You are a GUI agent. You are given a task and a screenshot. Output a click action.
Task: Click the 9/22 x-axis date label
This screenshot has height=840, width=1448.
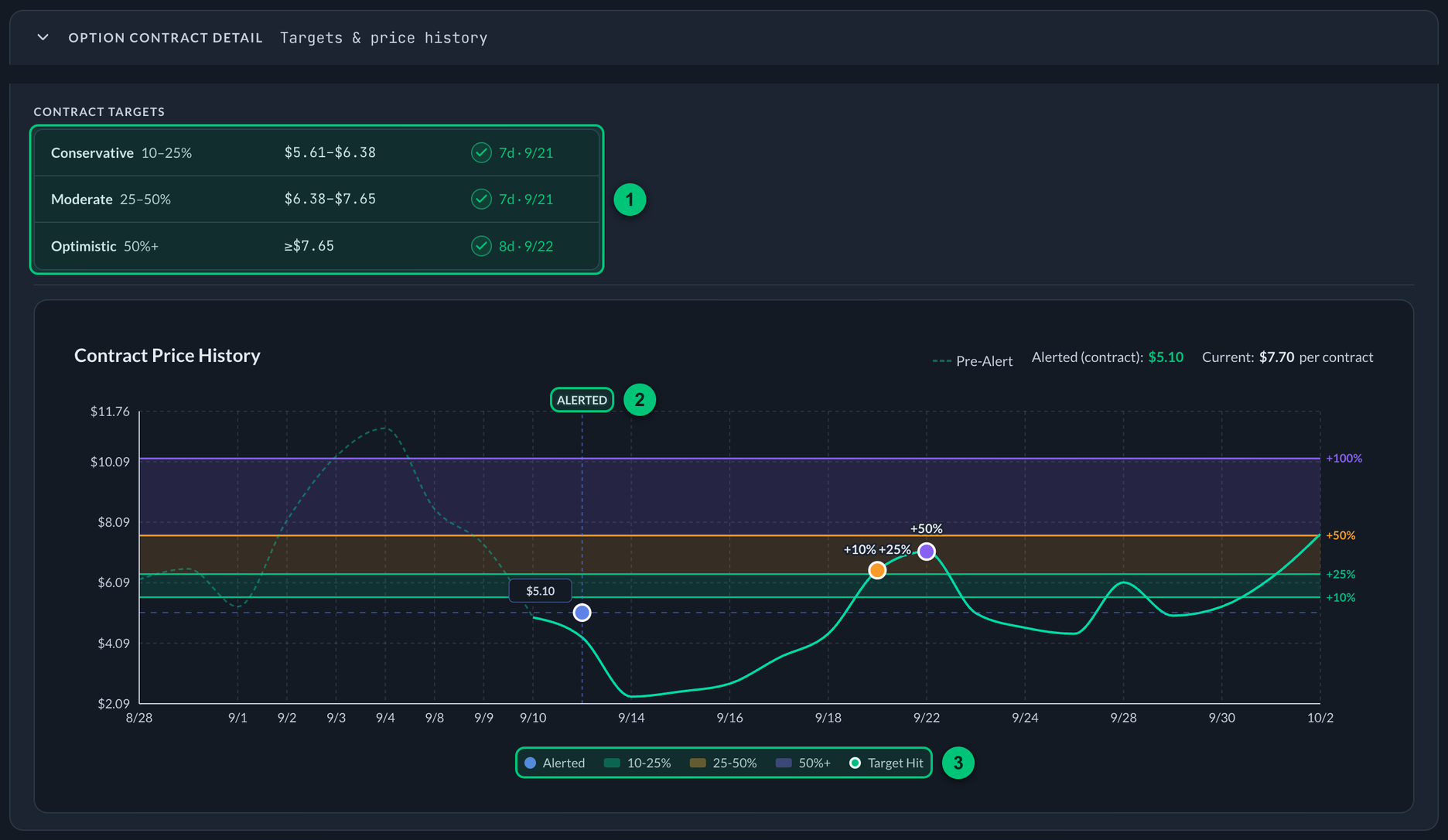[x=927, y=718]
